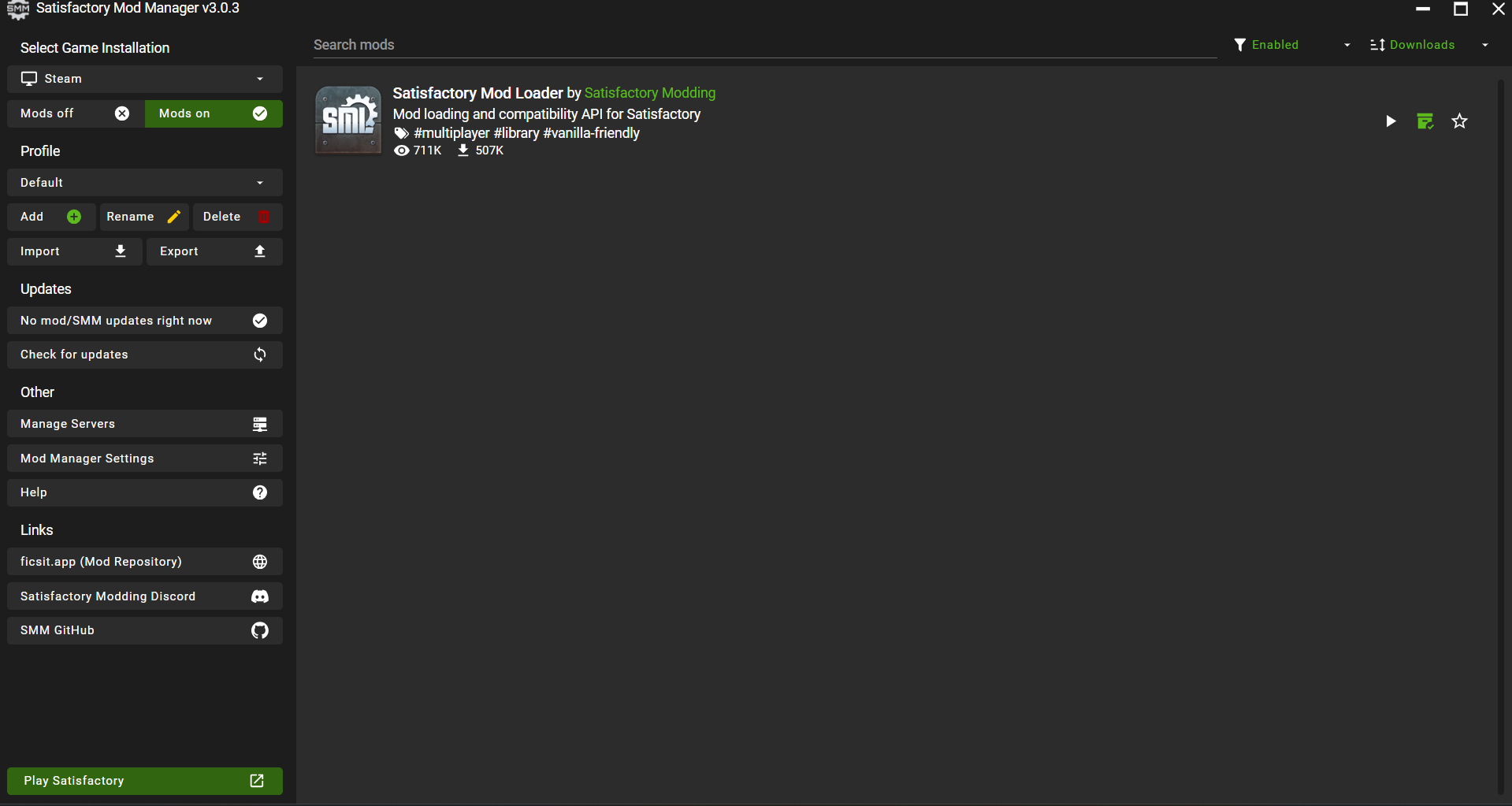Click the funnel filter icon next to Enabled

coord(1240,45)
